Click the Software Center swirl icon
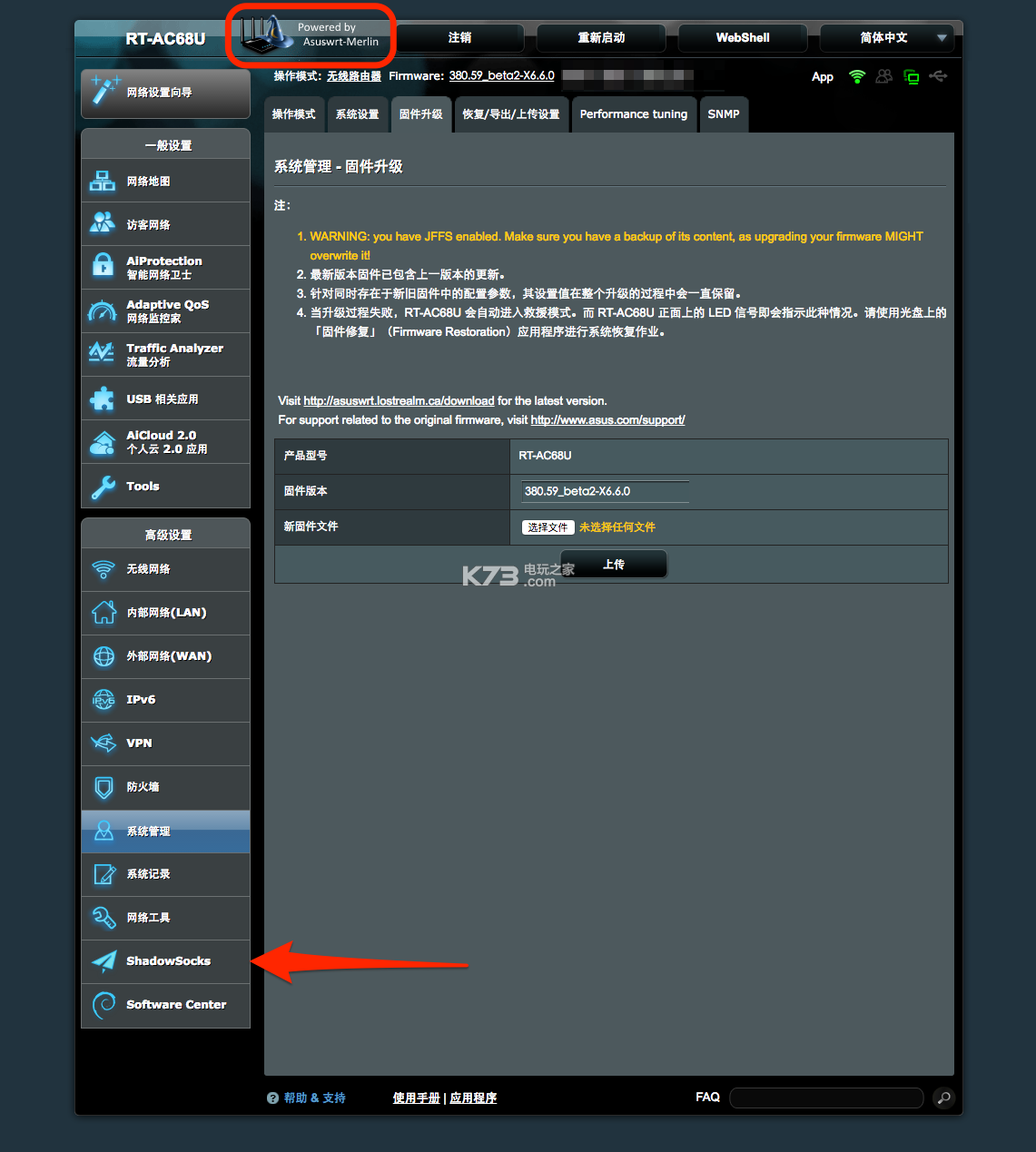Image resolution: width=1036 pixels, height=1152 pixels. (104, 1005)
